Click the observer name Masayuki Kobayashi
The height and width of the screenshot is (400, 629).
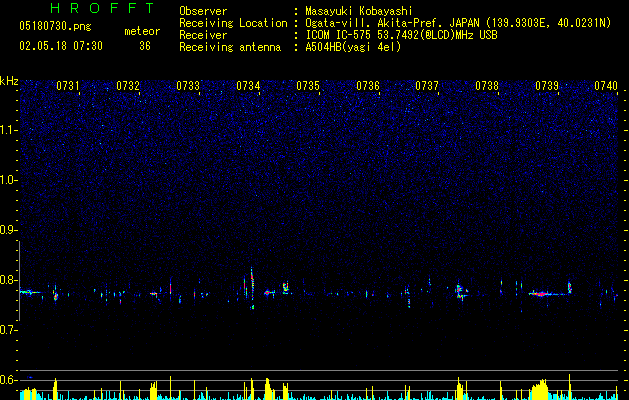coord(359,11)
